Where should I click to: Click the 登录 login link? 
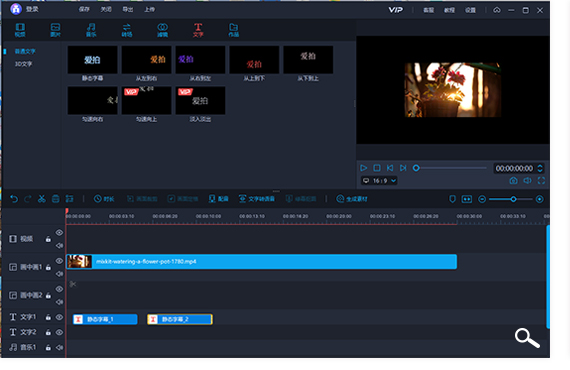point(32,9)
